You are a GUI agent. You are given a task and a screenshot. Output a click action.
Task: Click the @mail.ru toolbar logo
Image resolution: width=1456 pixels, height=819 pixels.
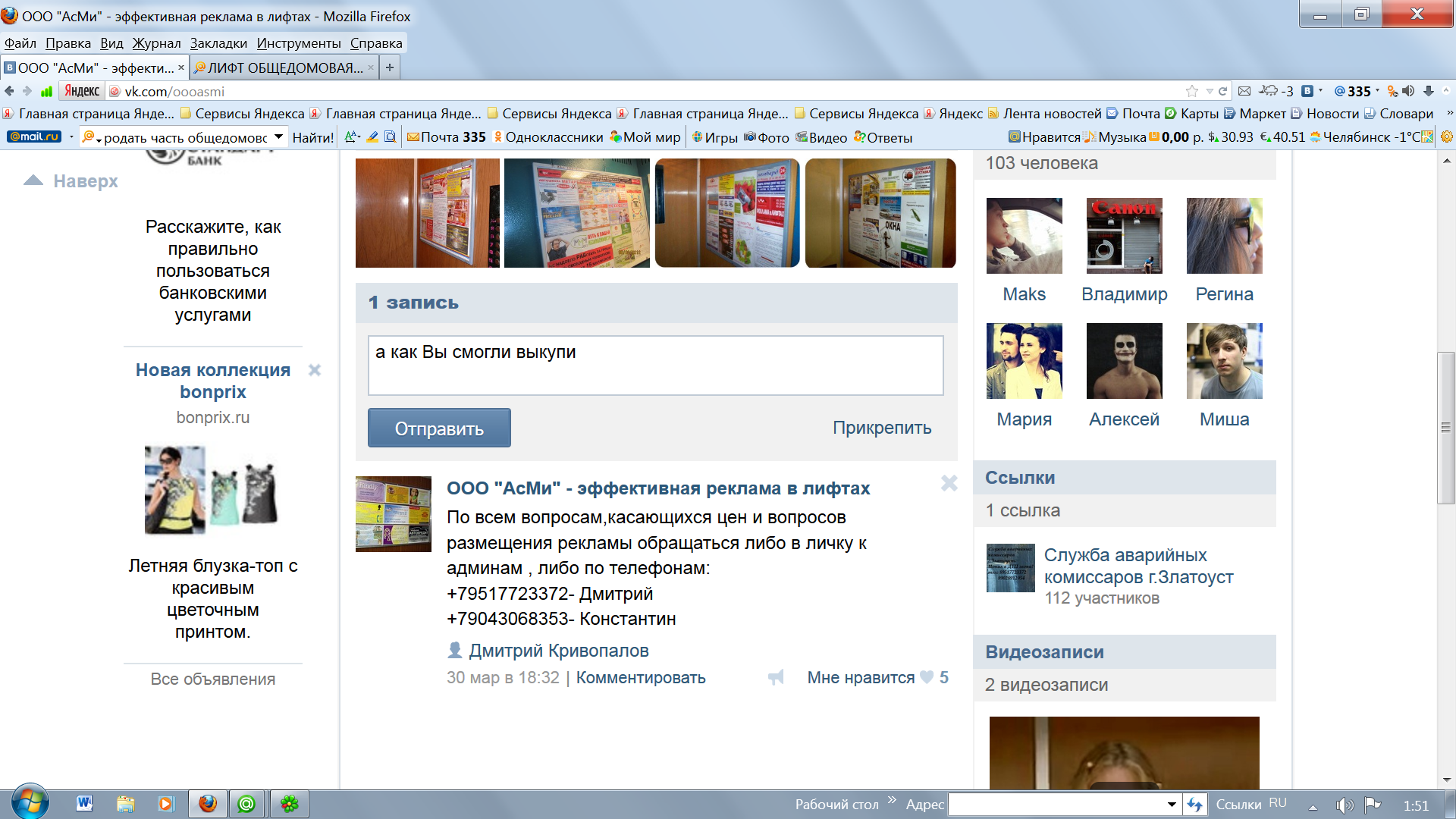34,136
